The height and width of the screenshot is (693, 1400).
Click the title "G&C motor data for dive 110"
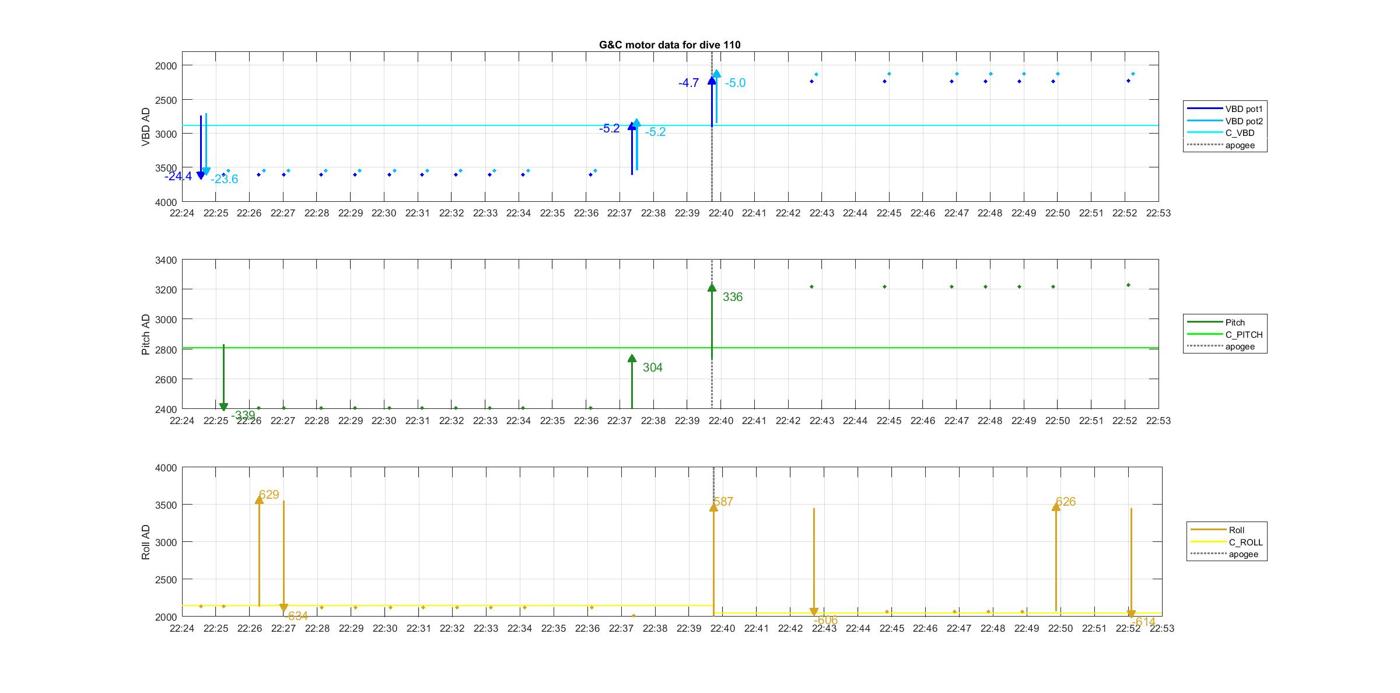pos(670,45)
